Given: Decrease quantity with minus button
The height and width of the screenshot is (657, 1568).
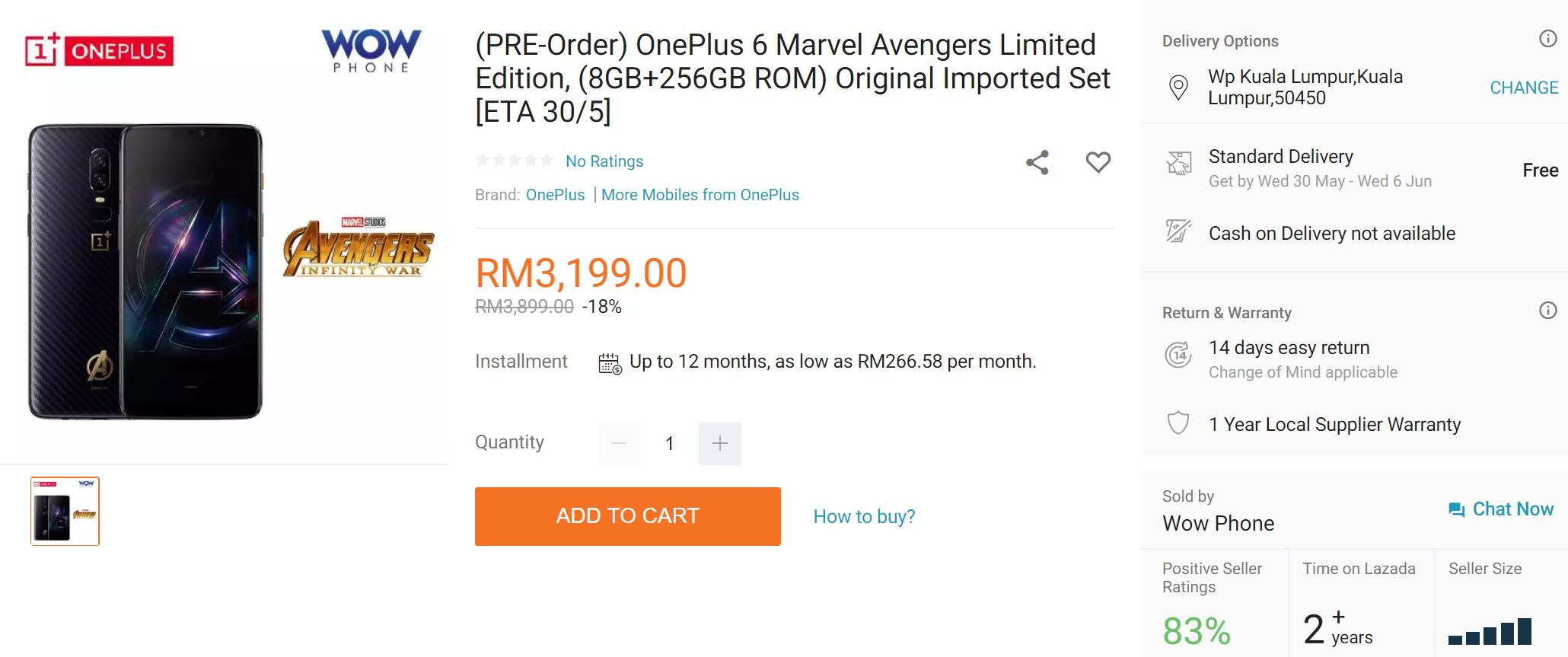Looking at the screenshot, I should coord(619,443).
